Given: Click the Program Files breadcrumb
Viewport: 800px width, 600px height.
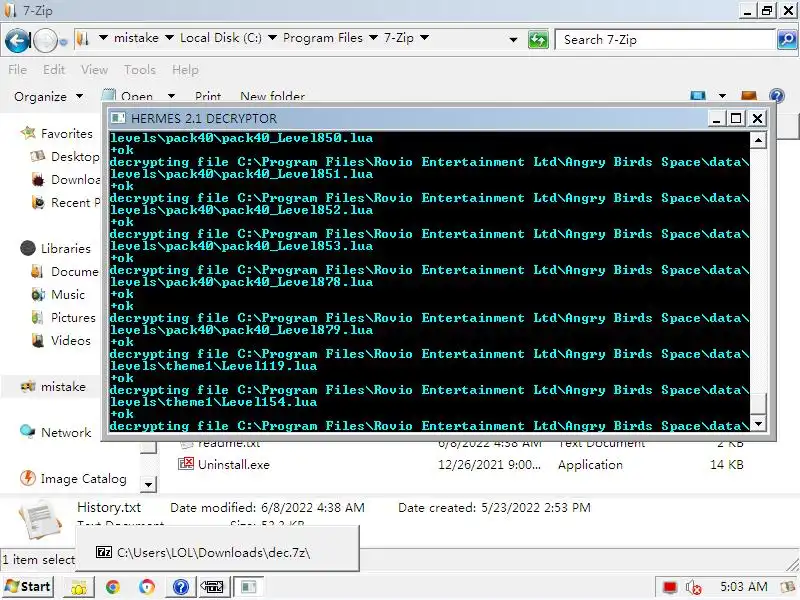Looking at the screenshot, I should pyautogui.click(x=323, y=38).
